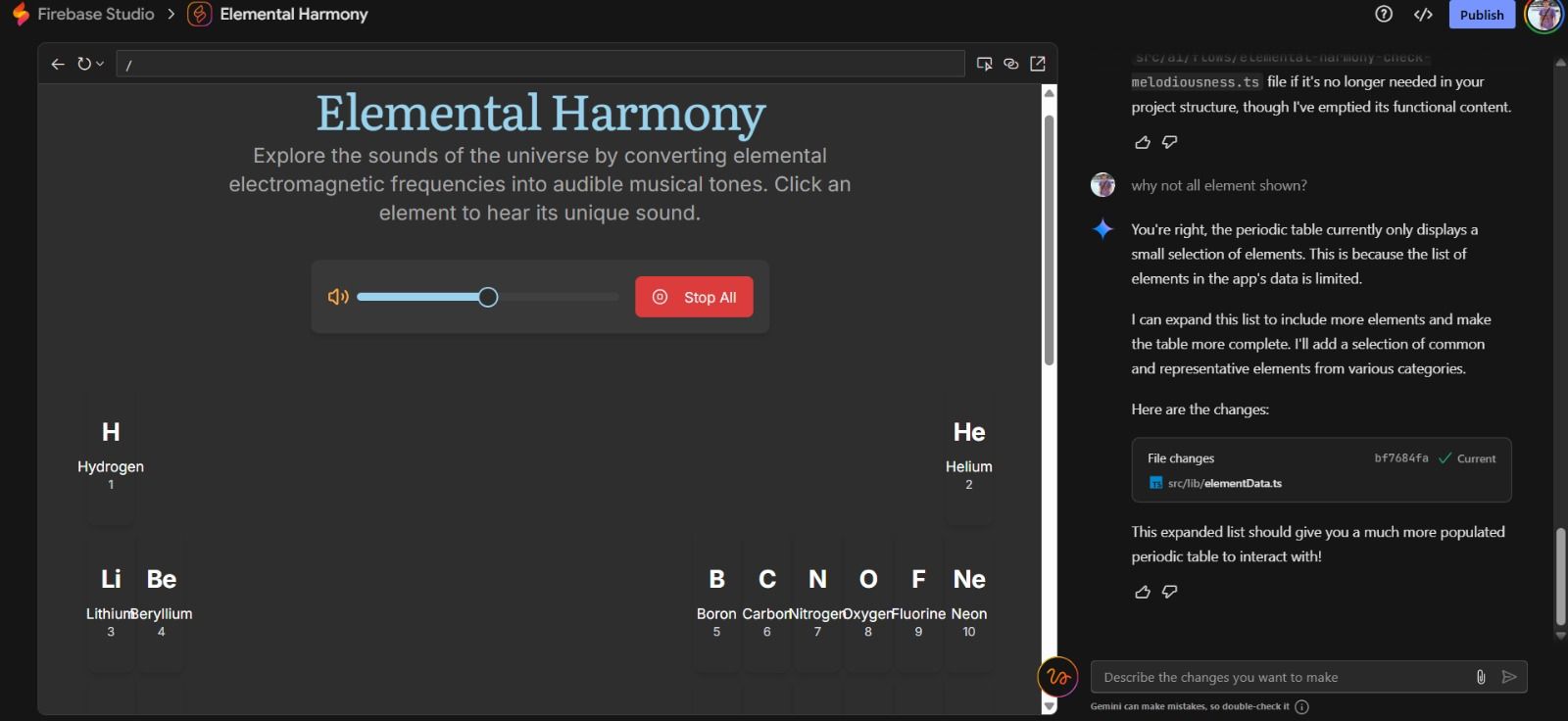The image size is (1568, 721).
Task: Click the Elemental Harmony project icon
Action: [x=199, y=14]
